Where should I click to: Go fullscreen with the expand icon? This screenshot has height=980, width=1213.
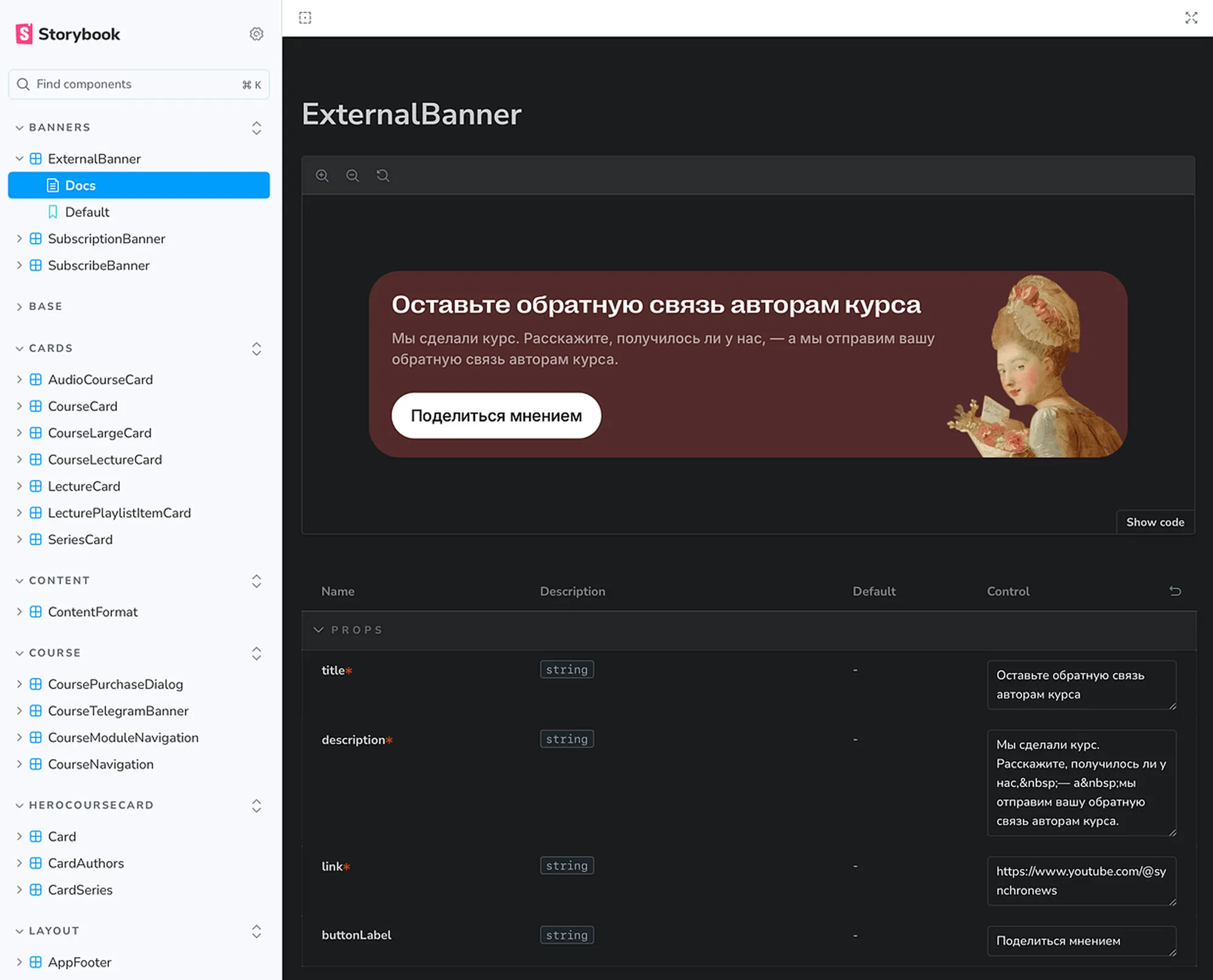(x=1191, y=18)
